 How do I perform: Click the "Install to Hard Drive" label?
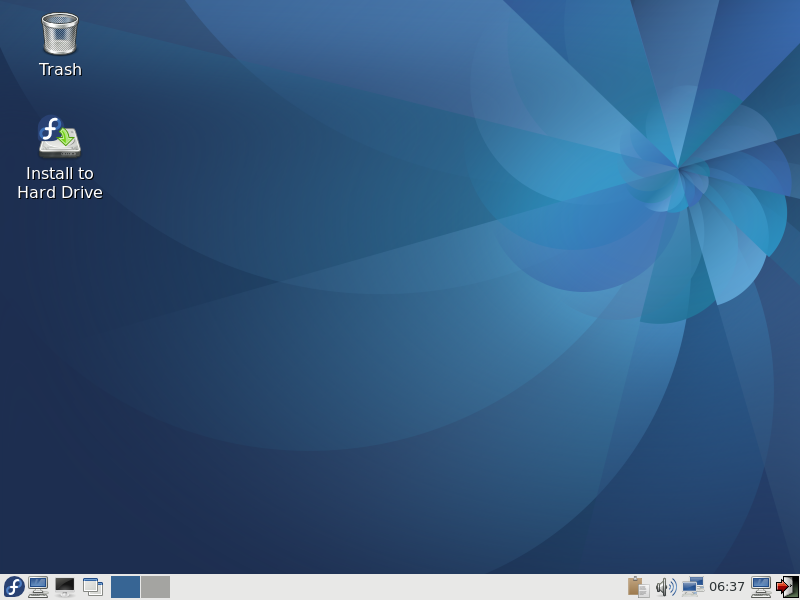pyautogui.click(x=60, y=183)
